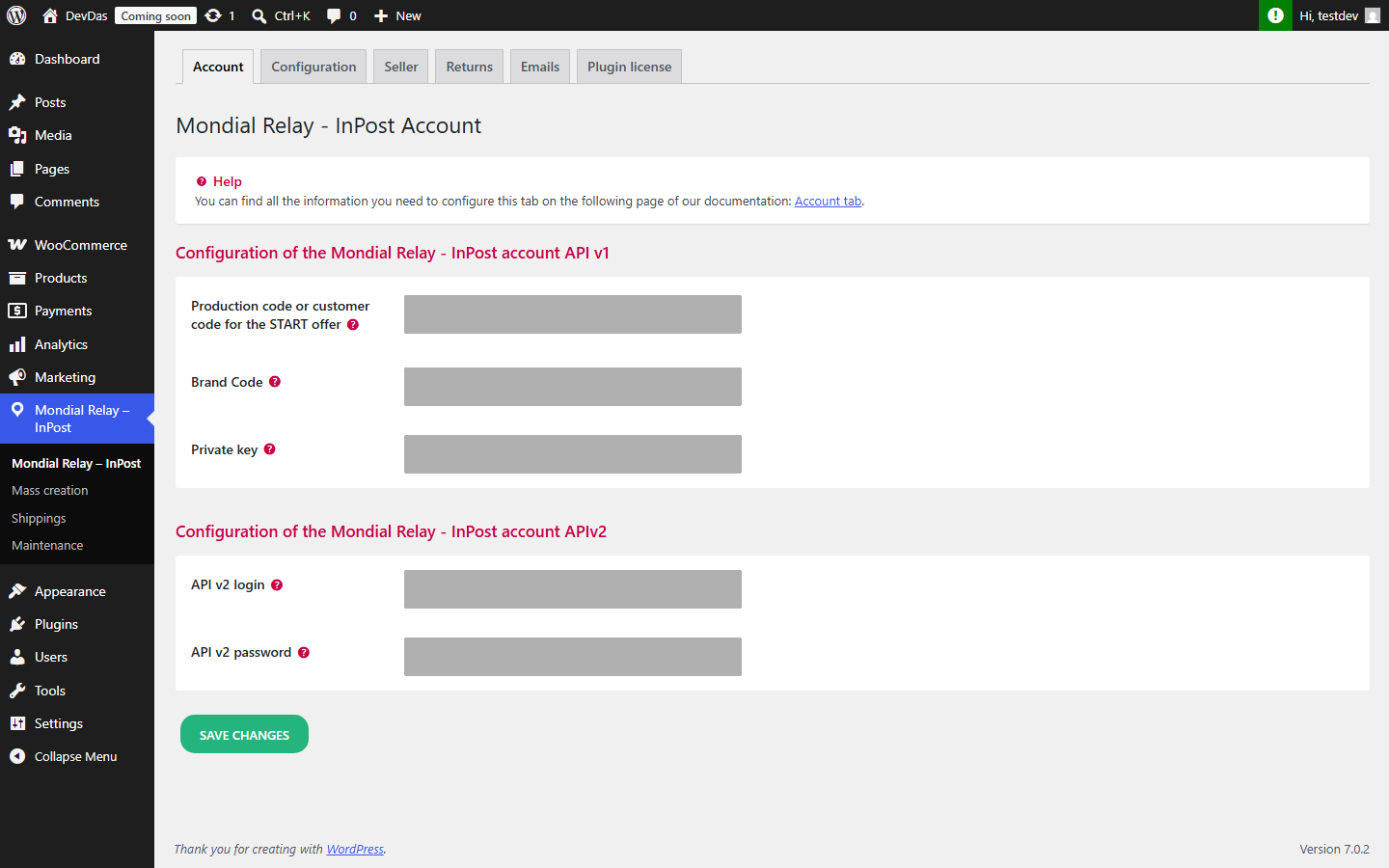
Task: Click the Settings sliders icon
Action: pos(17,723)
